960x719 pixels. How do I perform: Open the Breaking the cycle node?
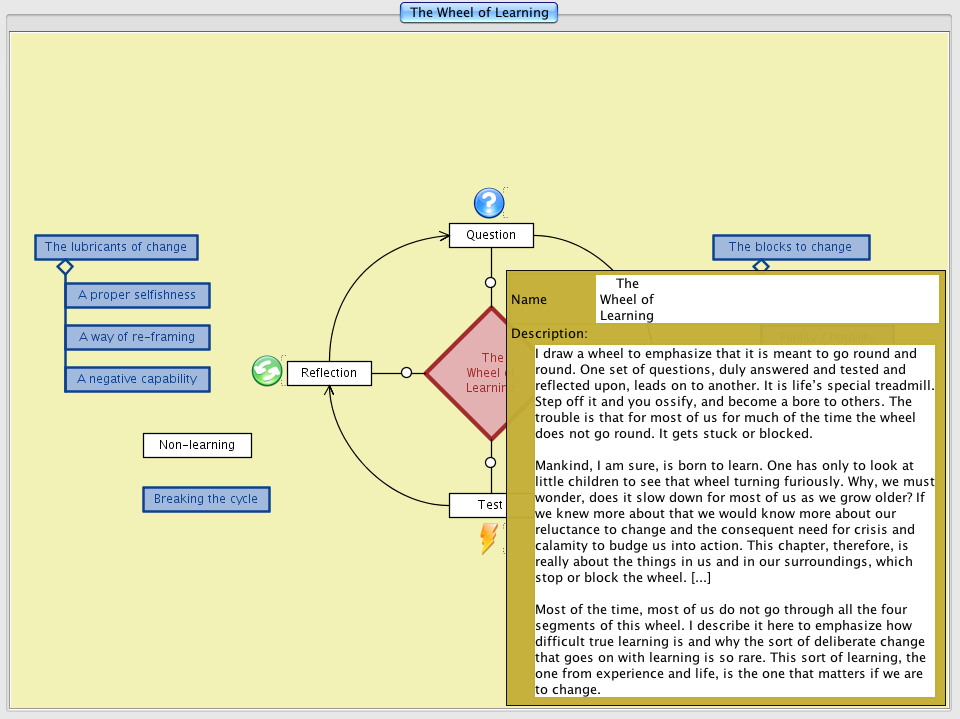[x=206, y=499]
